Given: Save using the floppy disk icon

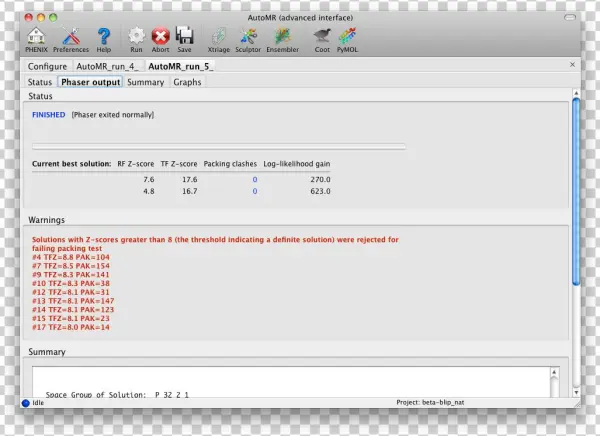Looking at the screenshot, I should tap(184, 39).
